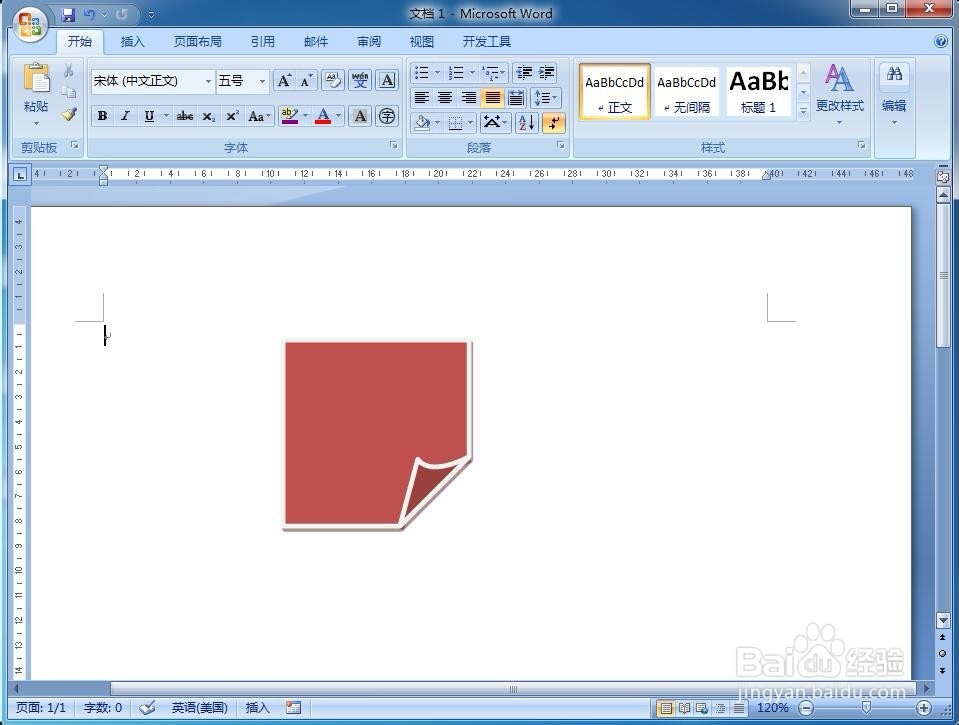The width and height of the screenshot is (959, 725).
Task: Apply 标题 1 style
Action: (x=758, y=92)
